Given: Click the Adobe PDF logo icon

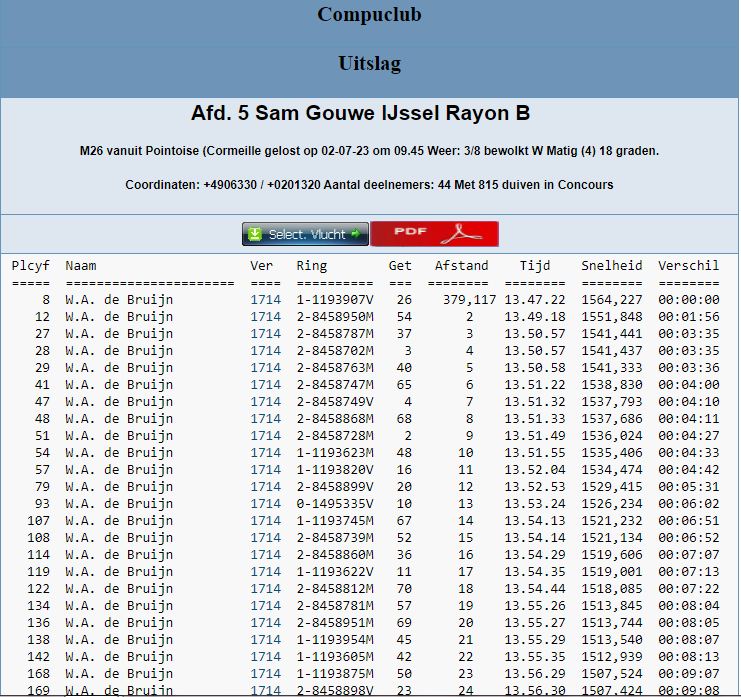Looking at the screenshot, I should point(461,234).
